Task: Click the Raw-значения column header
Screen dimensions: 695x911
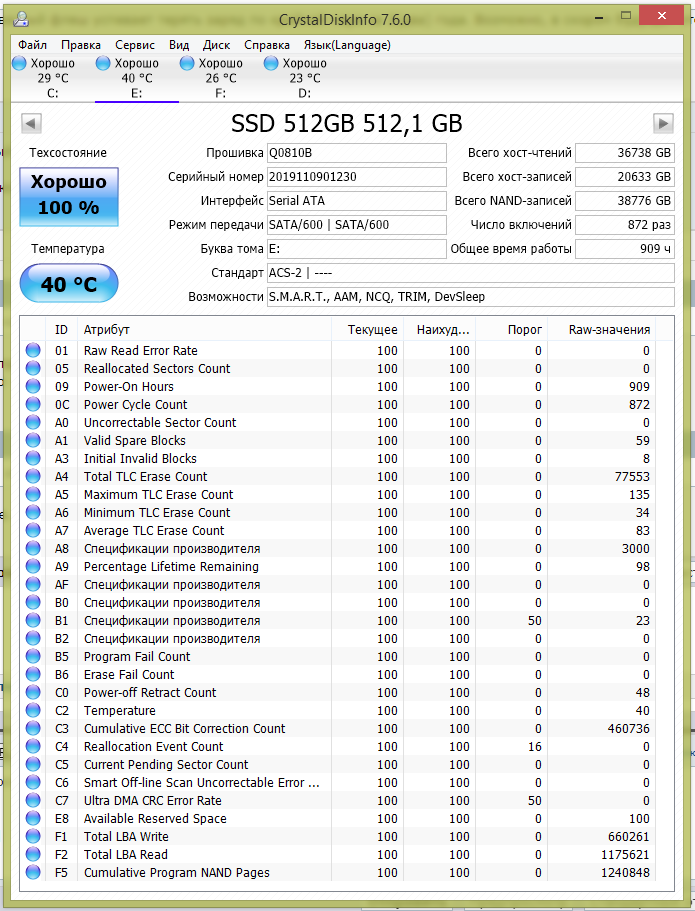Action: (601, 329)
